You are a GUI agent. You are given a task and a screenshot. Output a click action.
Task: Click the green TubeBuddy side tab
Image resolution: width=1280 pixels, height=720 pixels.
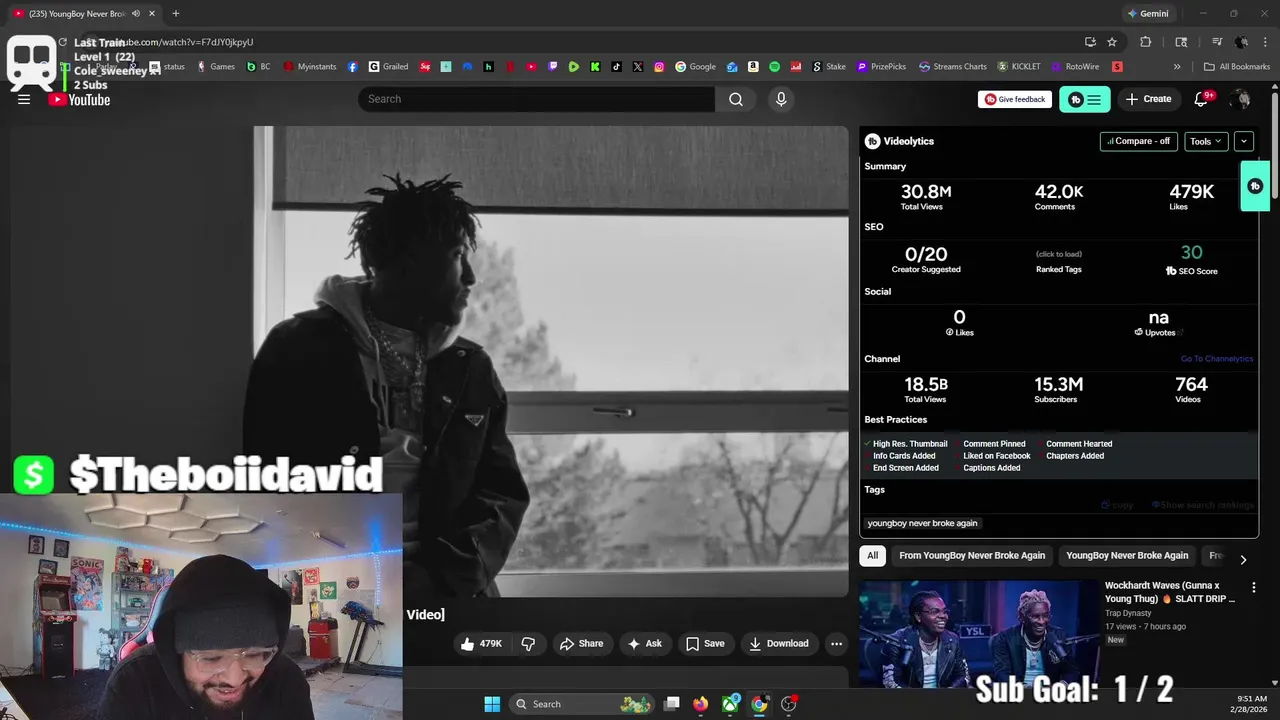1255,186
